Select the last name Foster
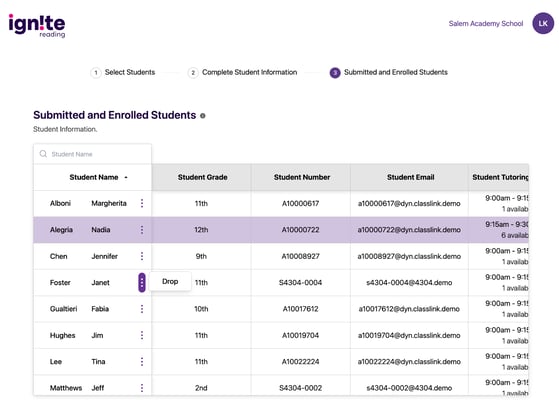 [60, 283]
